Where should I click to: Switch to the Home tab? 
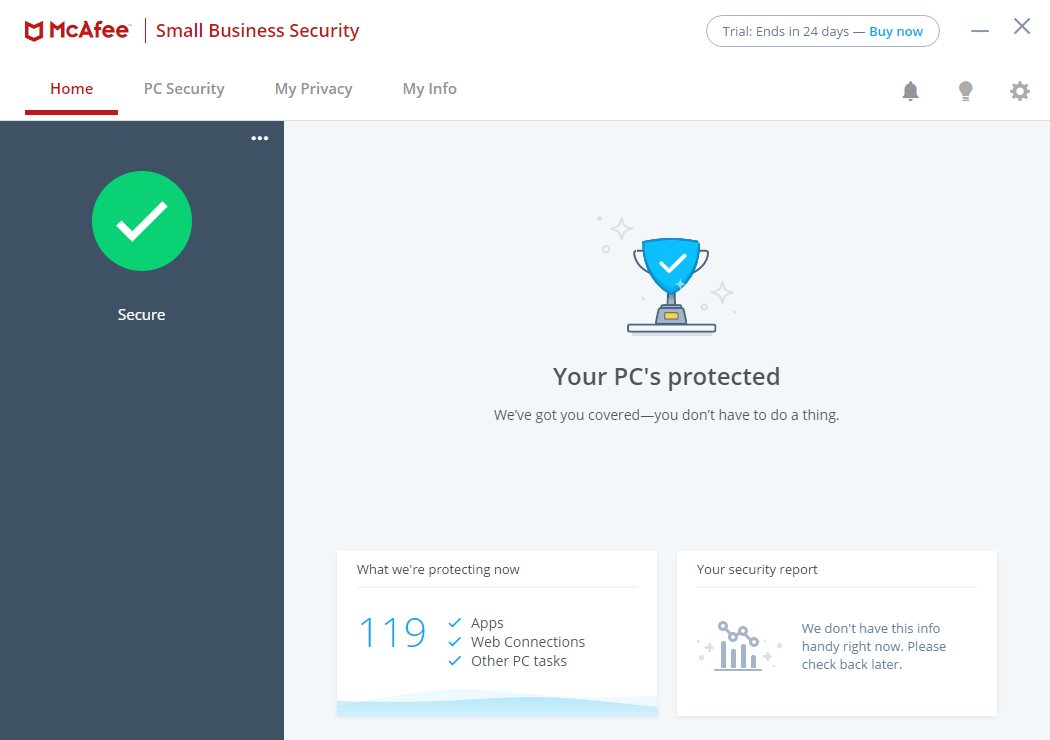pos(72,89)
